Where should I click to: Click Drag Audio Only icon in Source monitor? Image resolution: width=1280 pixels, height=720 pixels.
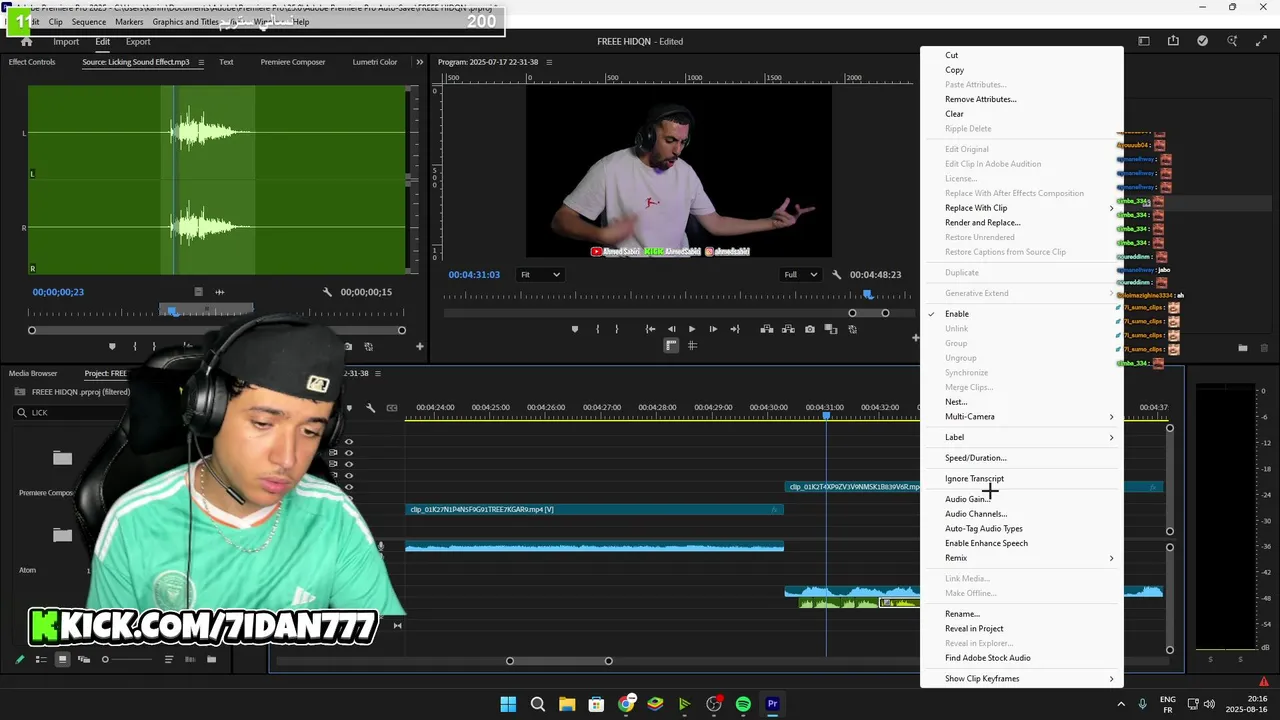point(219,292)
